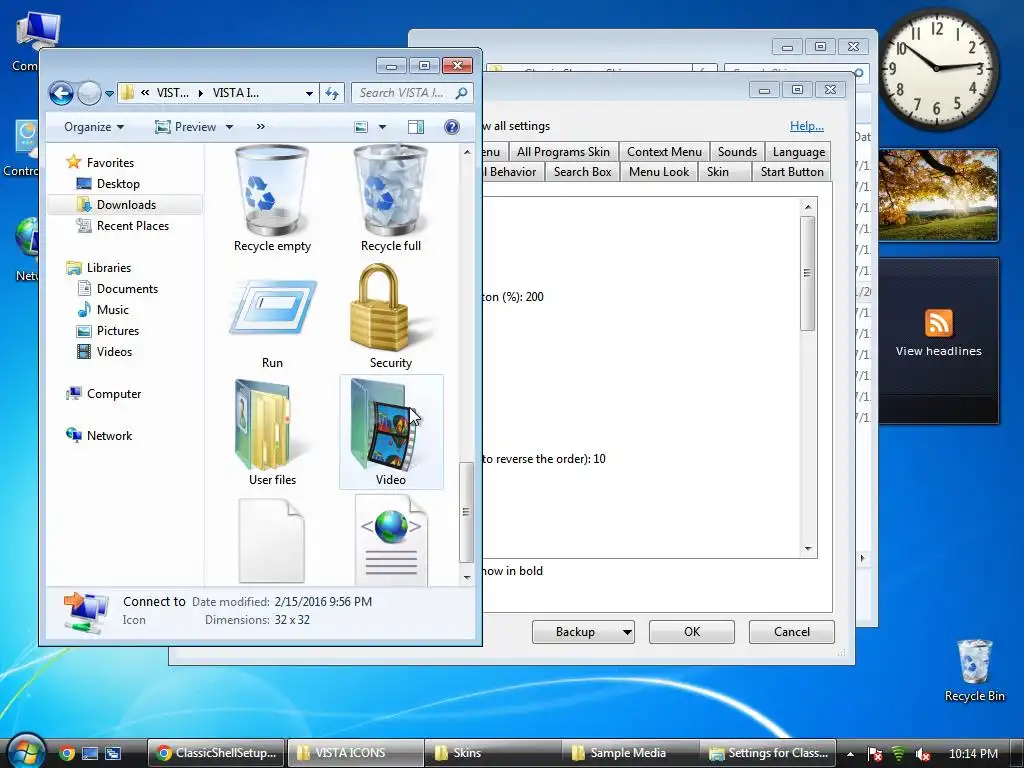
Task: Click the muted volume tray icon
Action: pos(923,754)
